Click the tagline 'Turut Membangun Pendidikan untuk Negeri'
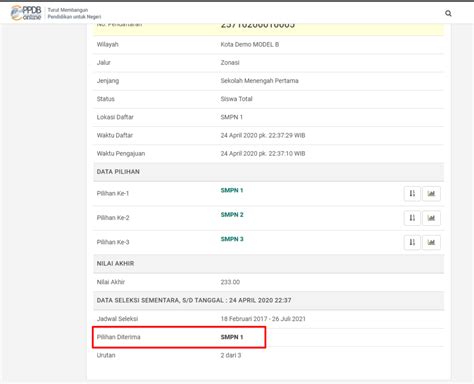This screenshot has height=384, width=474. [x=74, y=13]
